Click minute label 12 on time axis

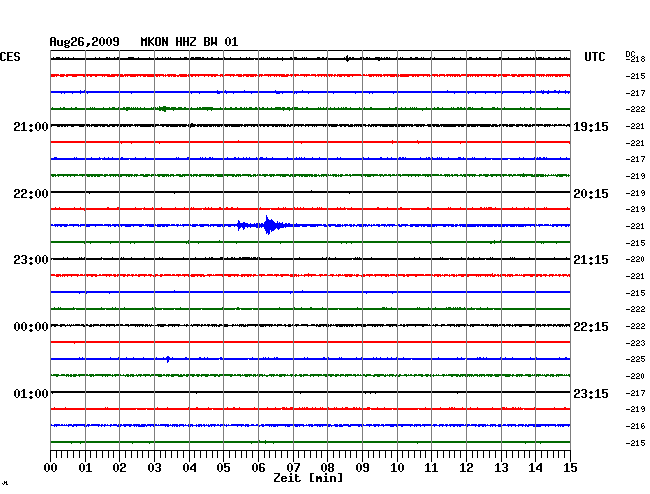click(x=466, y=468)
